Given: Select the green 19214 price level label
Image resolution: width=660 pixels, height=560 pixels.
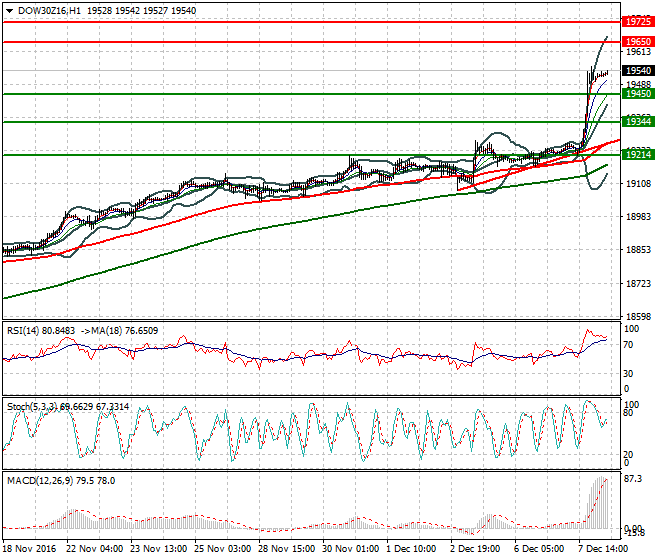Looking at the screenshot, I should (x=638, y=155).
